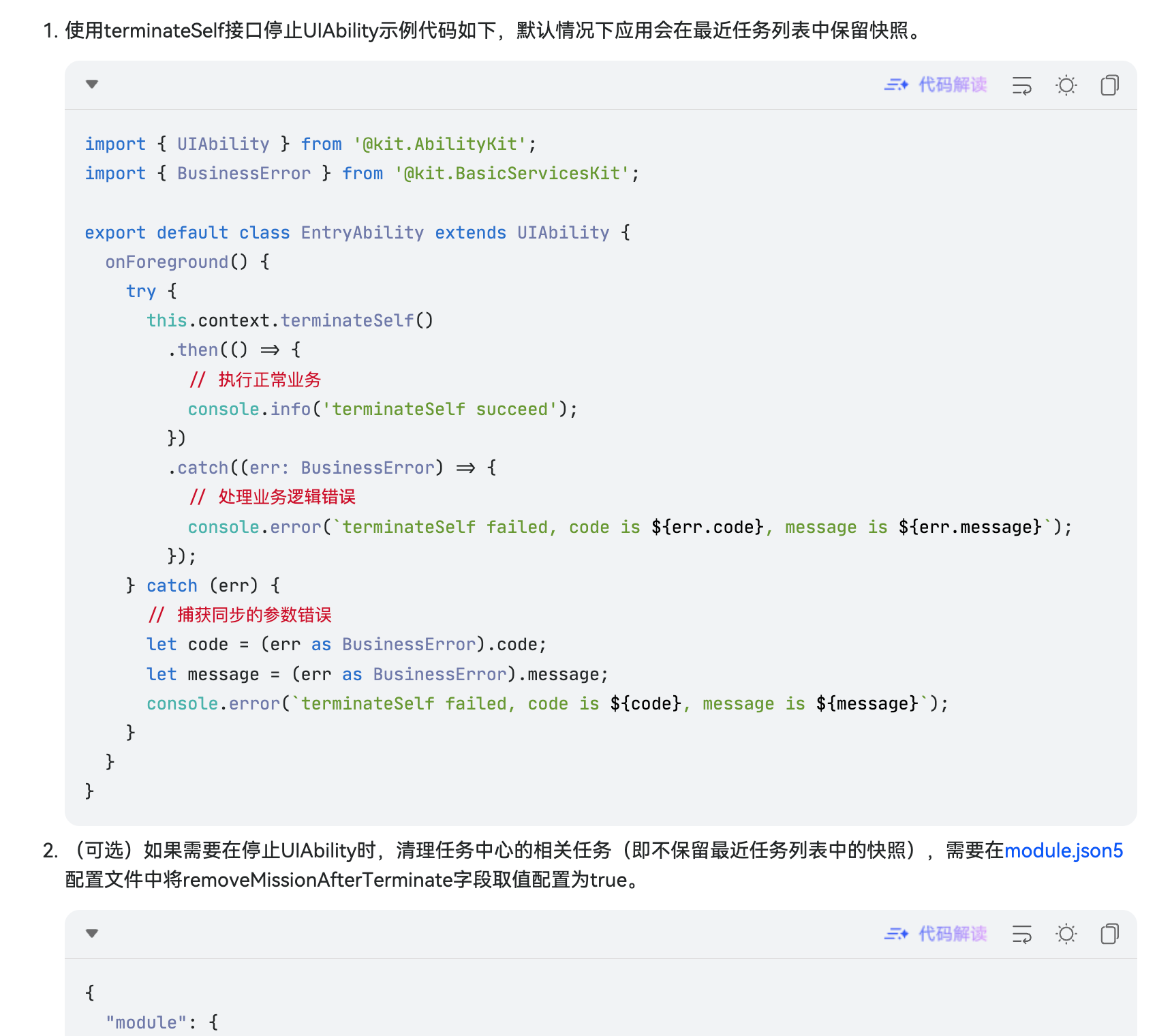Viewport: 1172px width, 1036px height.
Task: Toggle theme icon on the second code block
Action: [x=1066, y=934]
